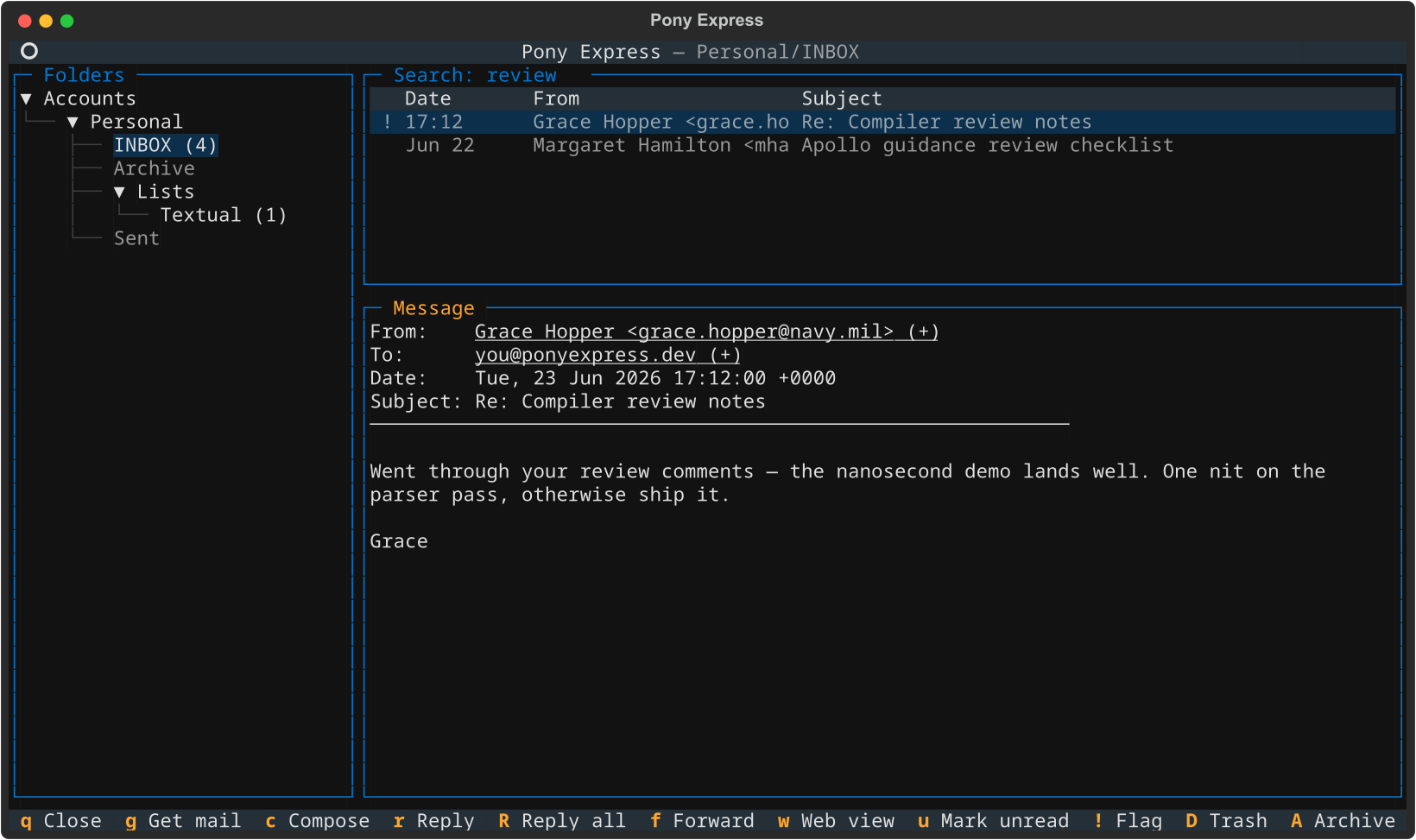
Task: Click the flag marker on Grace Hopper's email
Action: 387,123
